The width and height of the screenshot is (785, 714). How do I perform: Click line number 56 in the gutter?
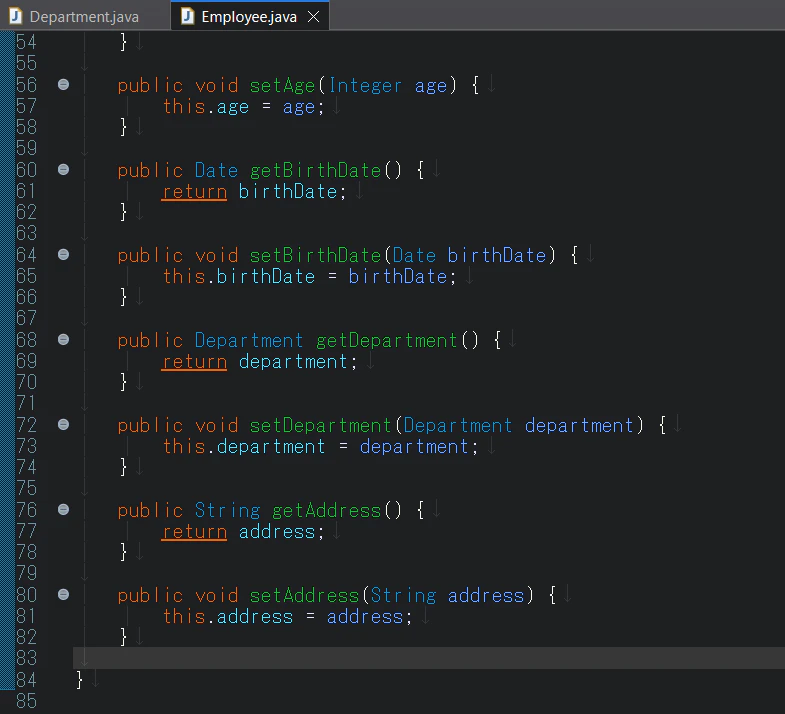click(x=26, y=85)
